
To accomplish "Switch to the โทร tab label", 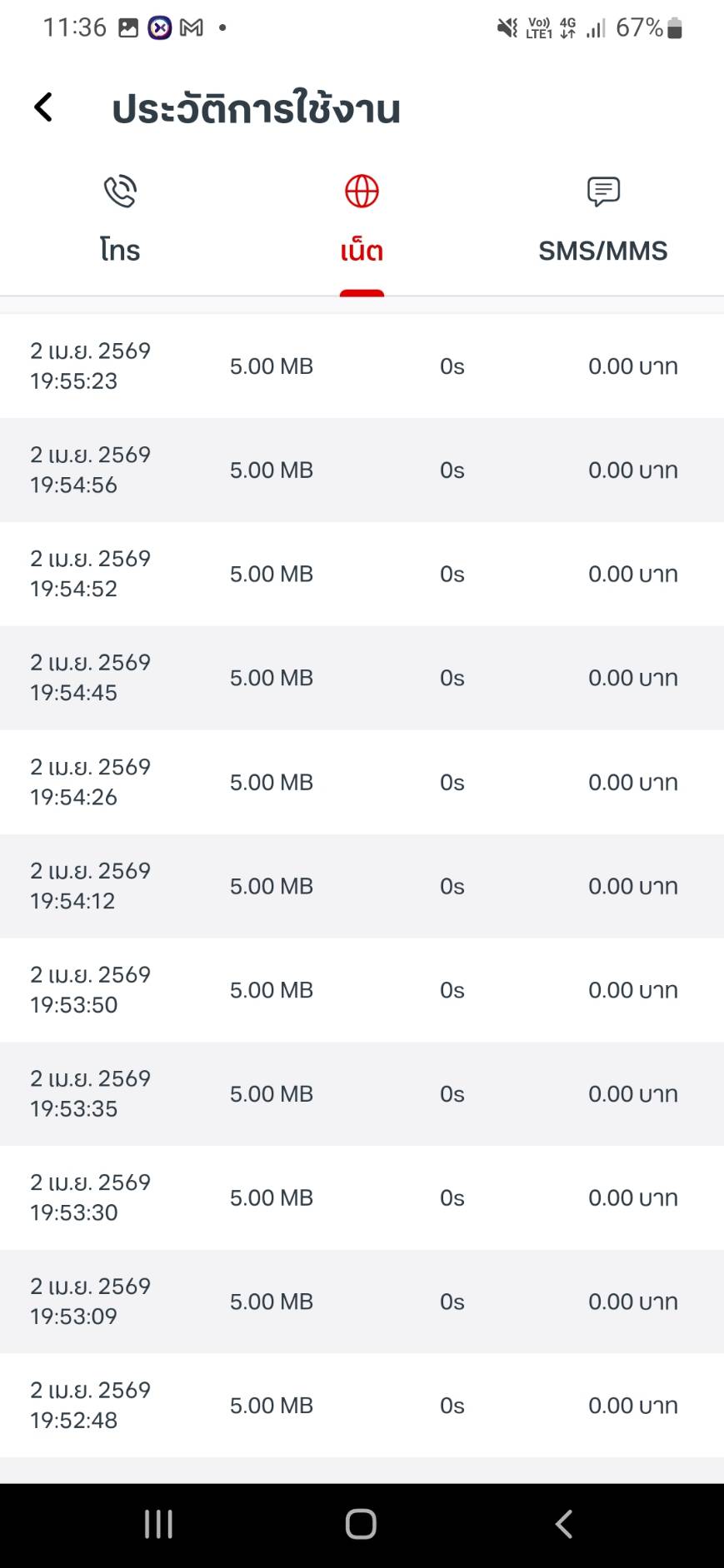I will (120, 250).
